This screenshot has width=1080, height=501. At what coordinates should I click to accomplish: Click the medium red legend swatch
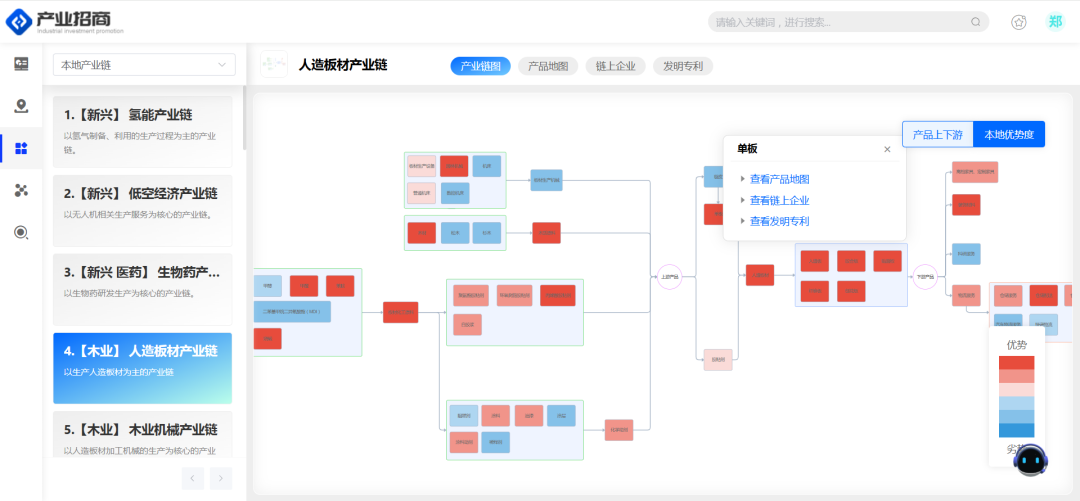(x=1017, y=376)
